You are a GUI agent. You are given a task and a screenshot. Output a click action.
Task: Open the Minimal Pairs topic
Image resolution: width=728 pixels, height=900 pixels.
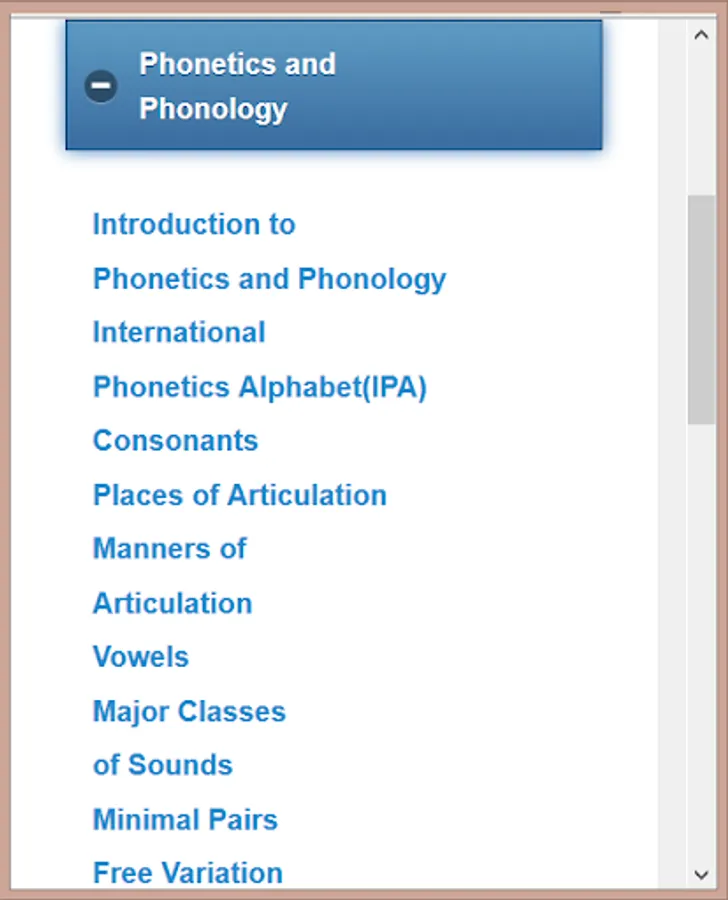[185, 819]
